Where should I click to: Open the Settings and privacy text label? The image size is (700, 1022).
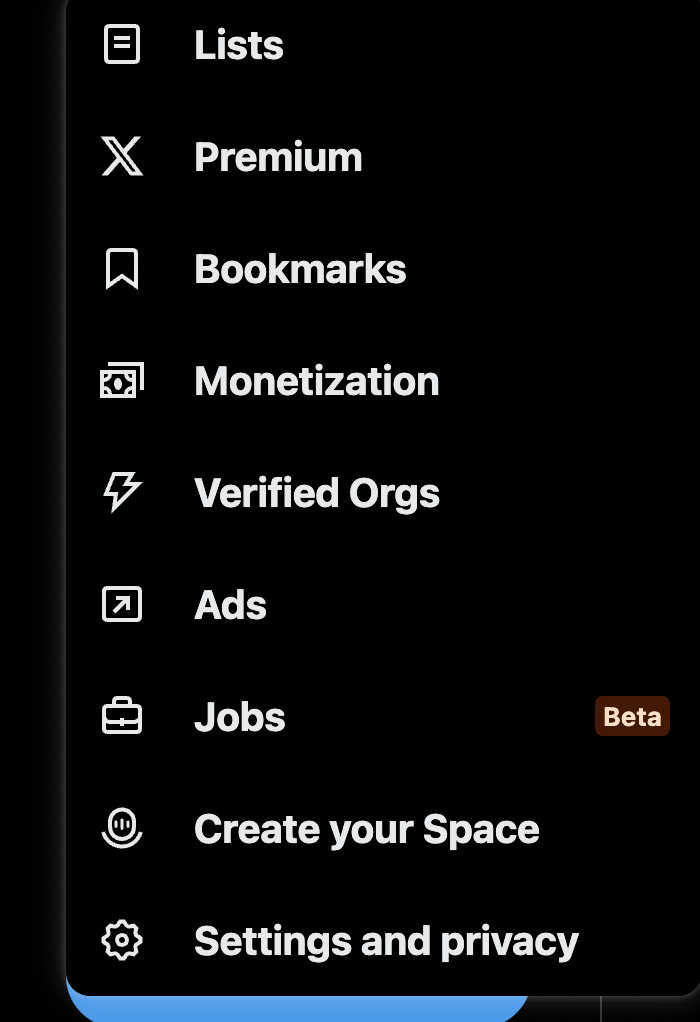tap(386, 941)
